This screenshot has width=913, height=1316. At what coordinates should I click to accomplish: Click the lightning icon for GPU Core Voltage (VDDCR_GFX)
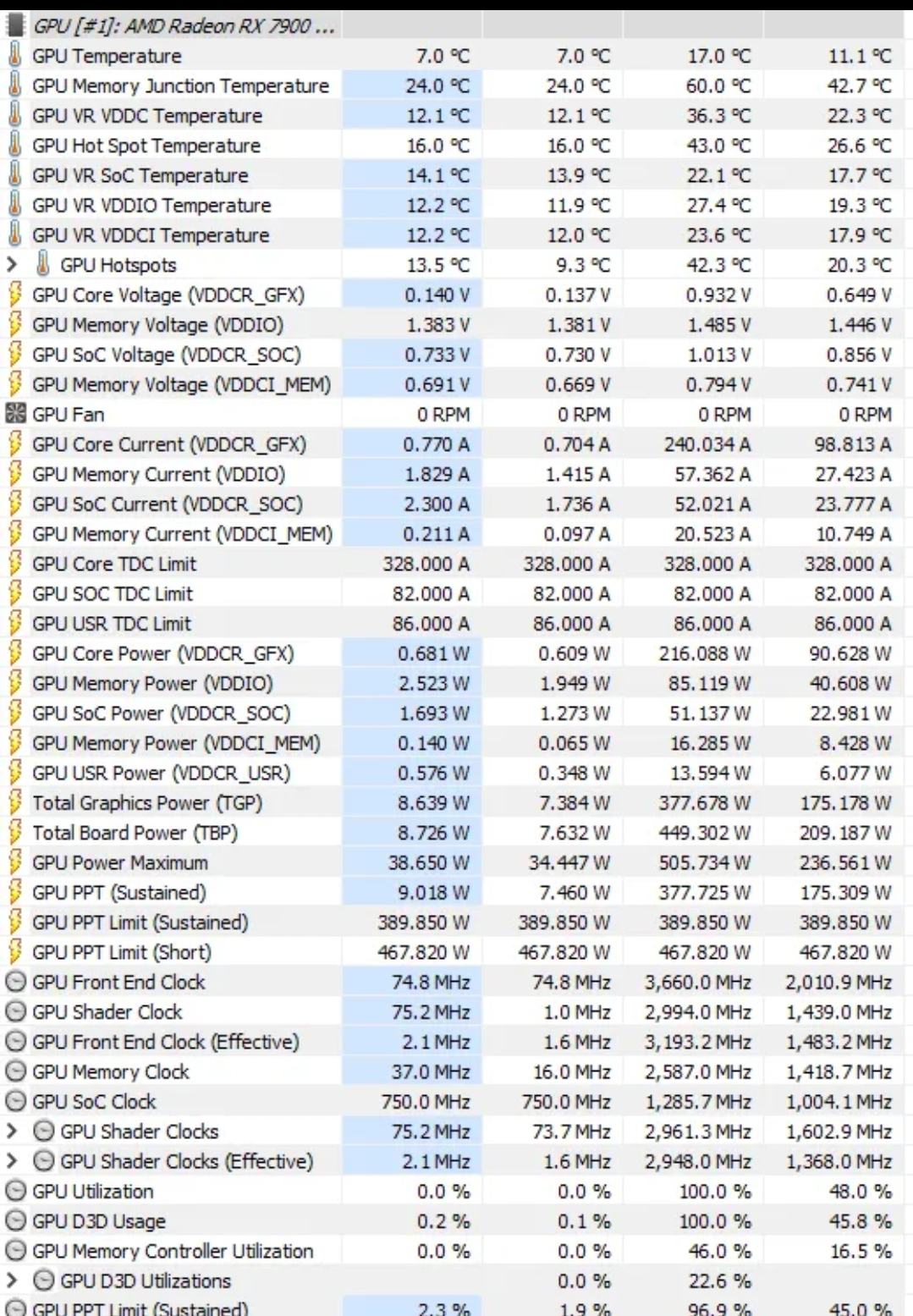[14, 295]
